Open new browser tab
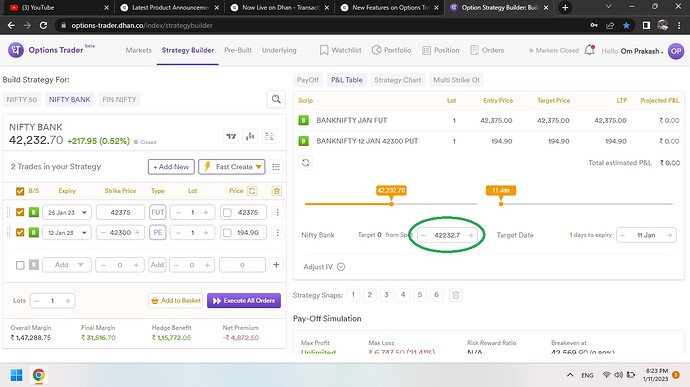This screenshot has height=387, width=690. (x=565, y=7)
